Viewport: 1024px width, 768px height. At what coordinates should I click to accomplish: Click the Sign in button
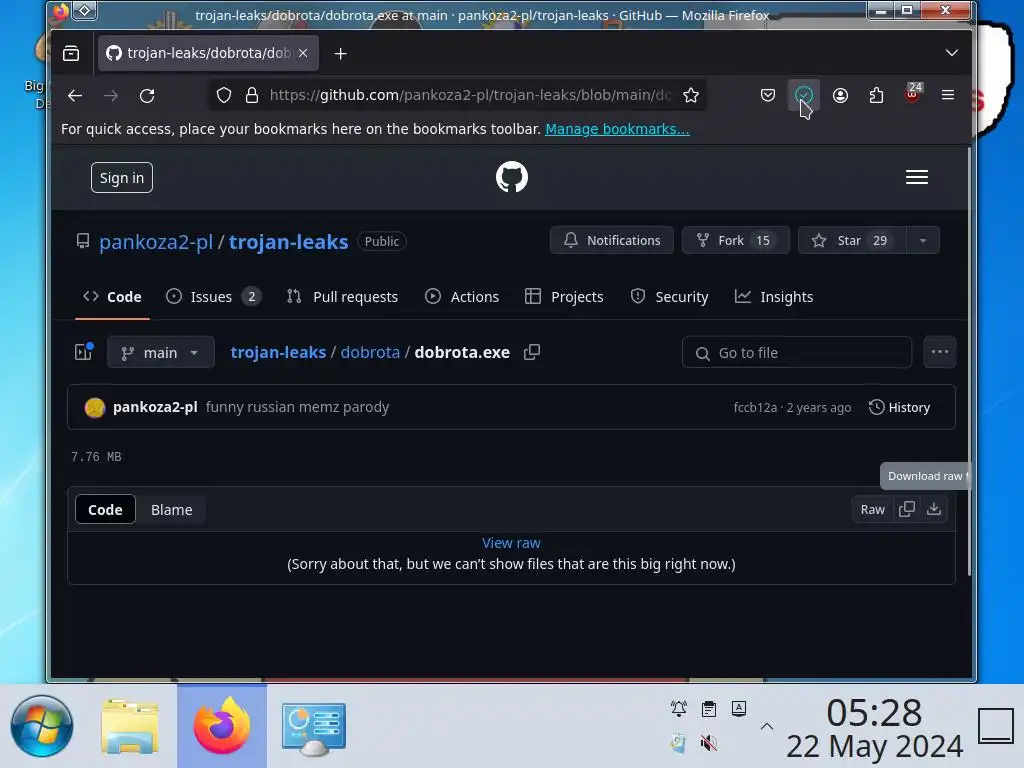click(121, 178)
